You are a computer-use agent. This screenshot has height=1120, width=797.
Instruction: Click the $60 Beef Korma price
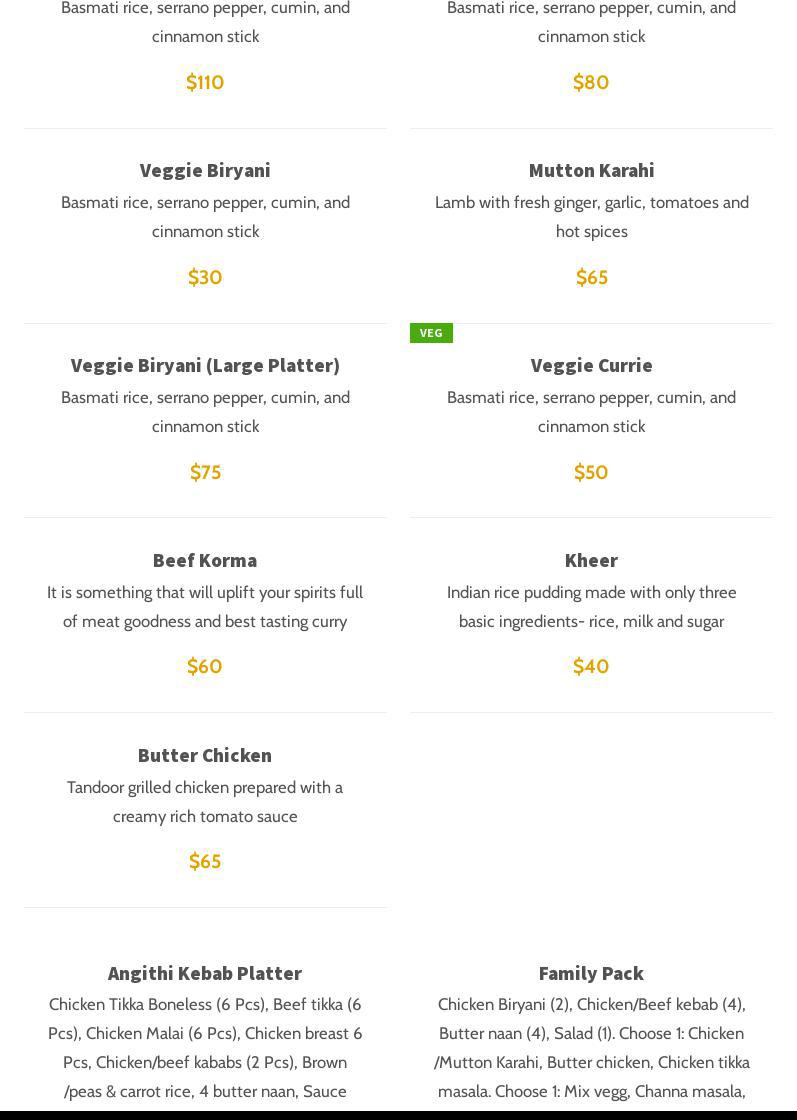click(x=205, y=666)
